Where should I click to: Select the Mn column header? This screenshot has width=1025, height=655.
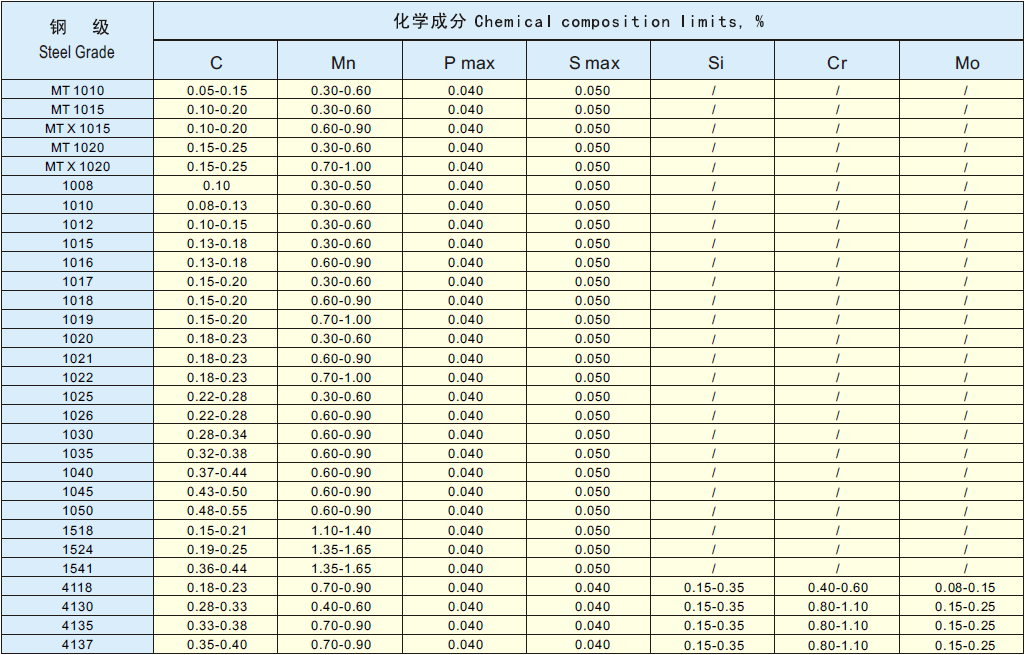coord(342,63)
